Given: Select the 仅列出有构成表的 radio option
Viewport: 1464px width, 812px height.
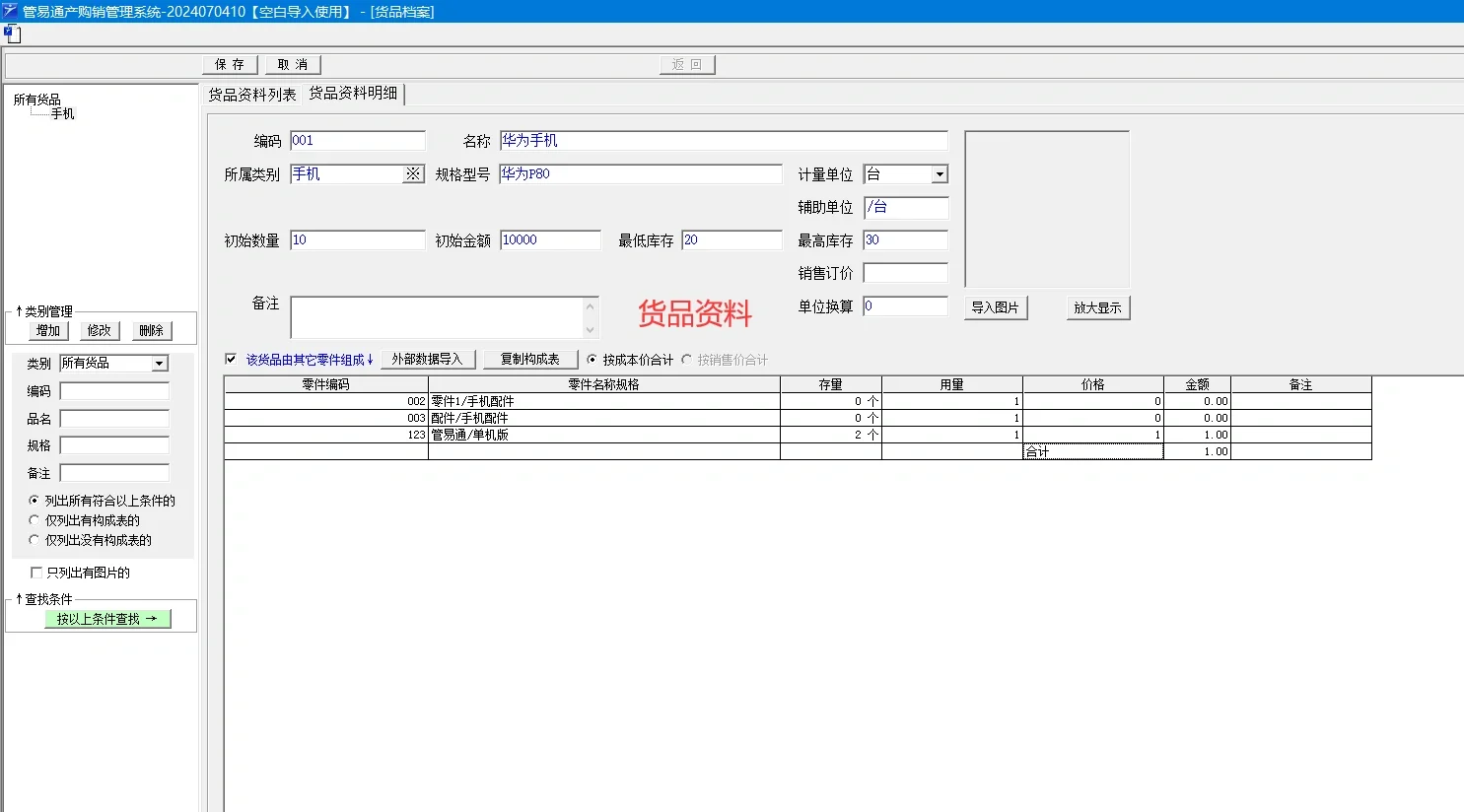Looking at the screenshot, I should (x=35, y=519).
